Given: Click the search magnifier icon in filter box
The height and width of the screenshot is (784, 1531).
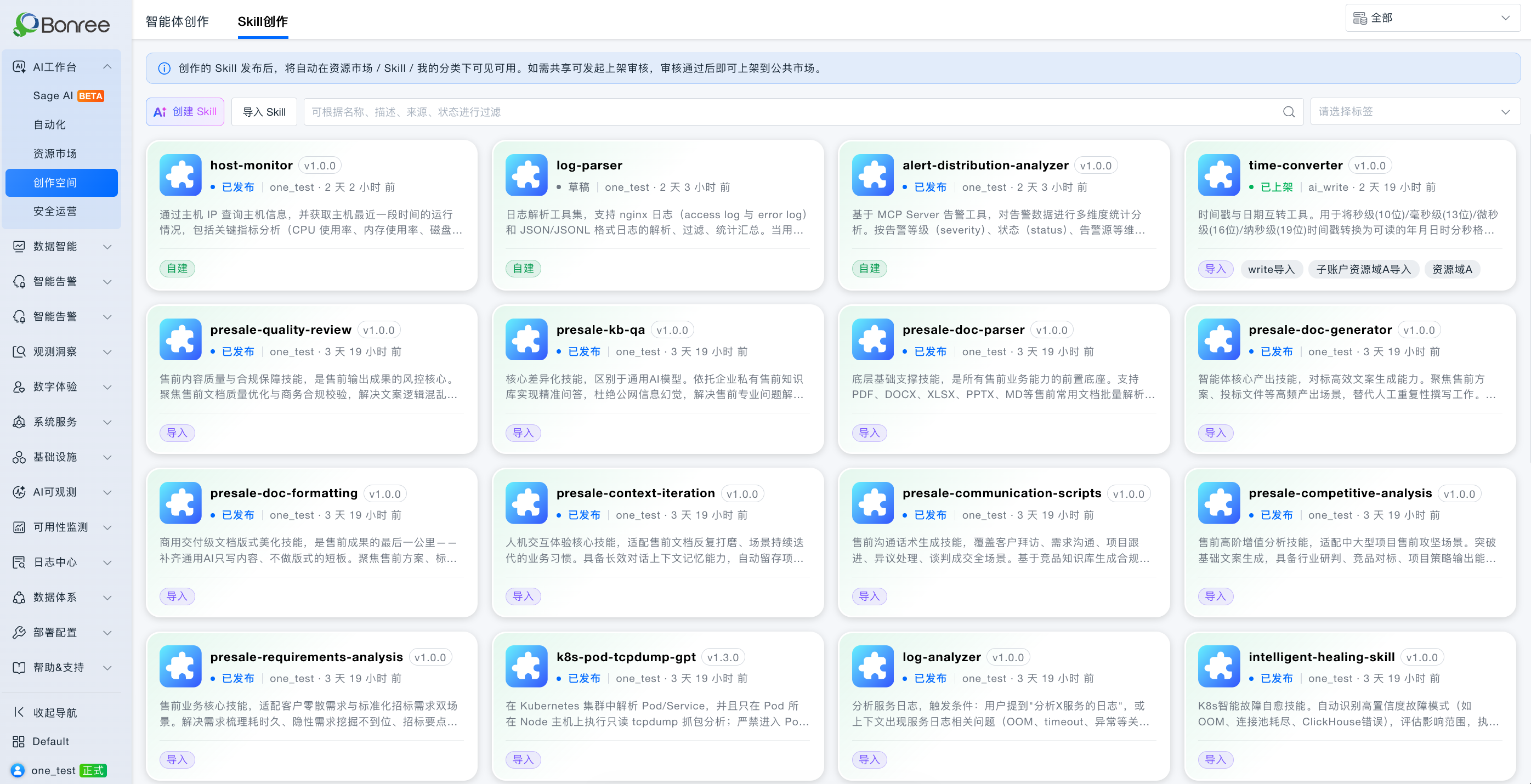Looking at the screenshot, I should tap(1289, 112).
